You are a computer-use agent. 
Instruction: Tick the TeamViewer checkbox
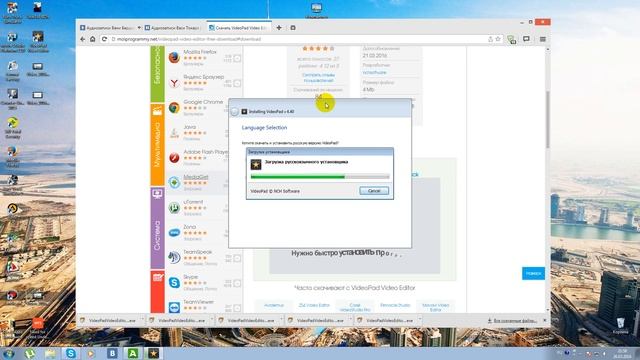pyautogui.click(x=237, y=308)
